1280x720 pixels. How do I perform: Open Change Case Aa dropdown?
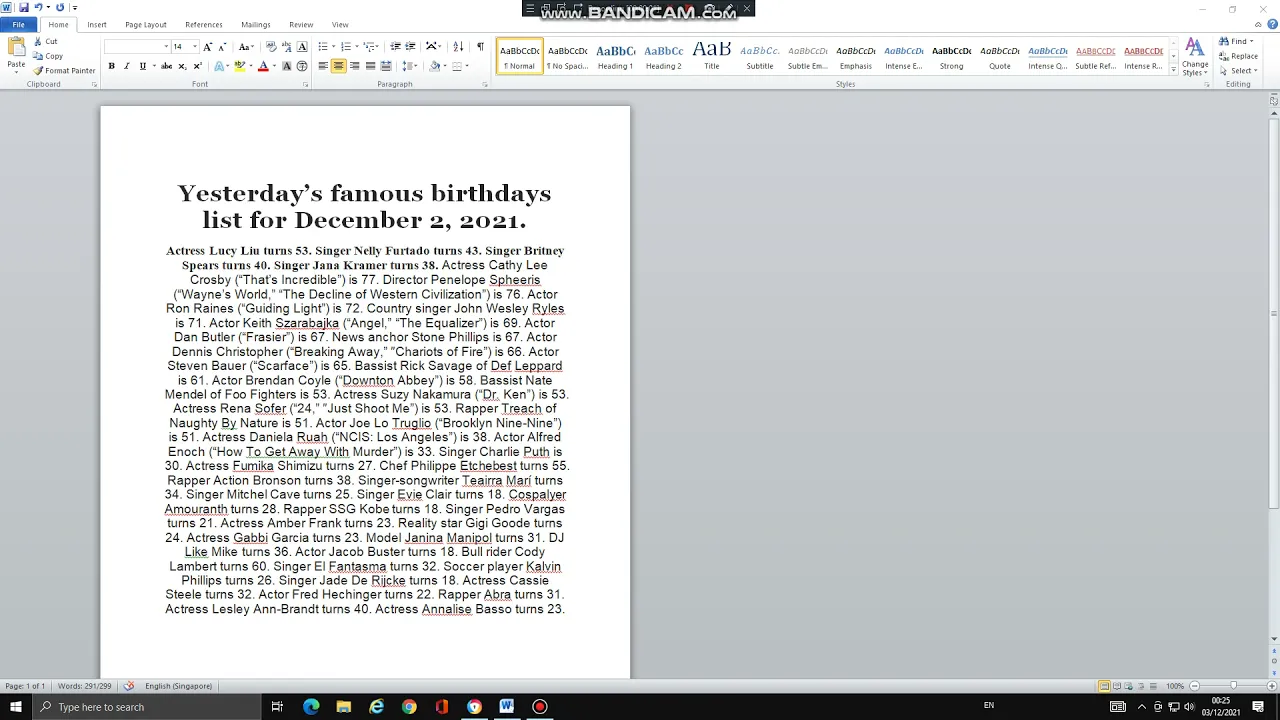point(244,47)
